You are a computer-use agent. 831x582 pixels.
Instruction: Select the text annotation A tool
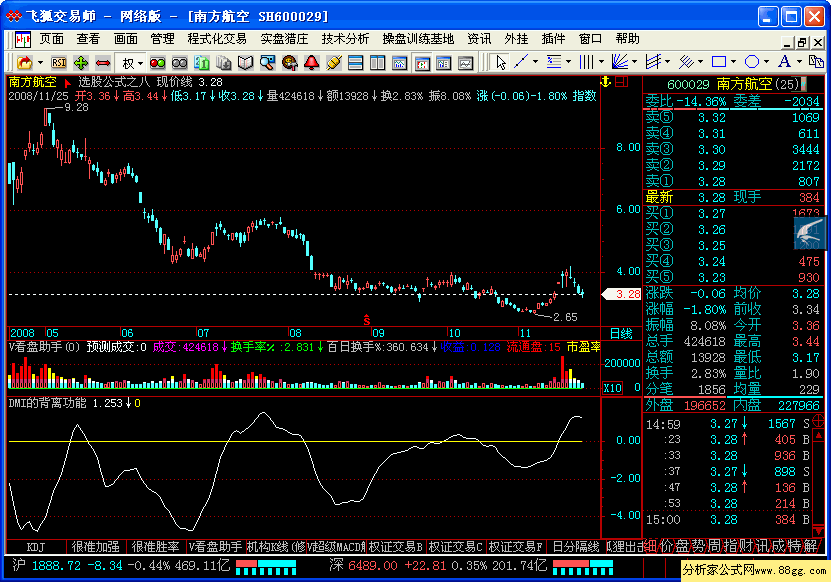tap(784, 61)
